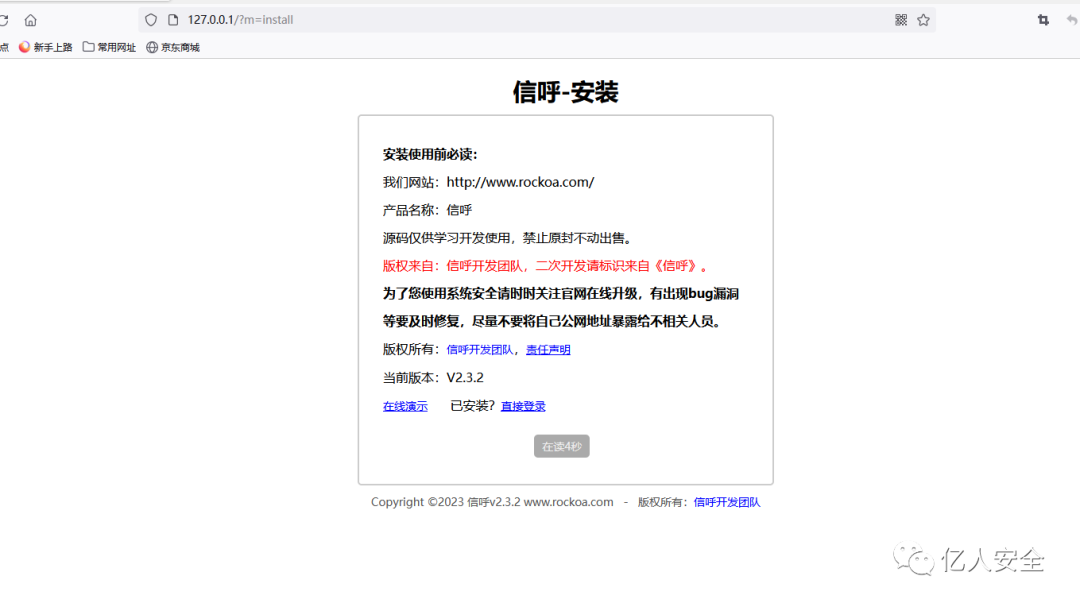Open the 常用网址 bookmarks folder

click(110, 47)
